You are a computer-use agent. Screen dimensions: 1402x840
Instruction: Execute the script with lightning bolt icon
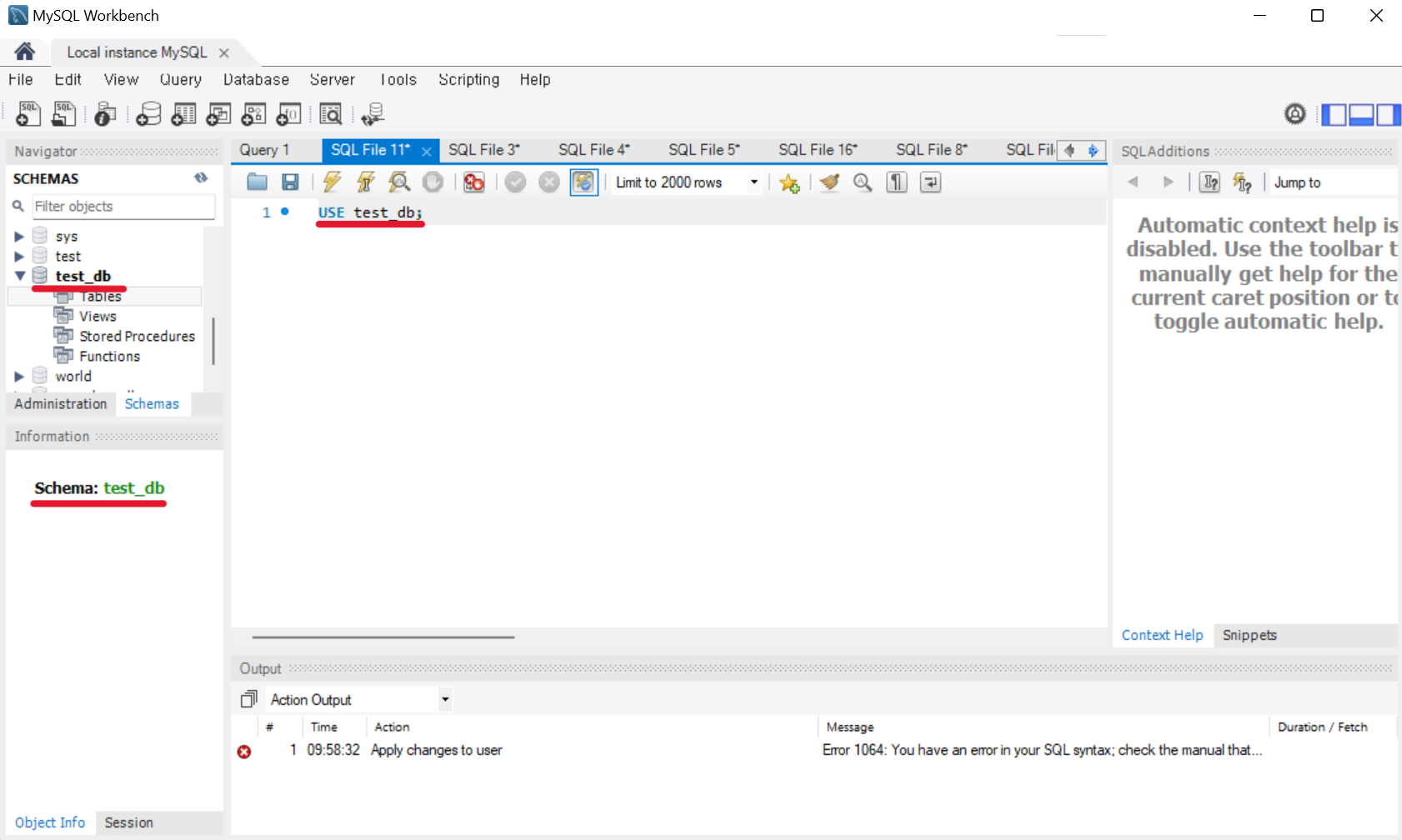pyautogui.click(x=332, y=182)
